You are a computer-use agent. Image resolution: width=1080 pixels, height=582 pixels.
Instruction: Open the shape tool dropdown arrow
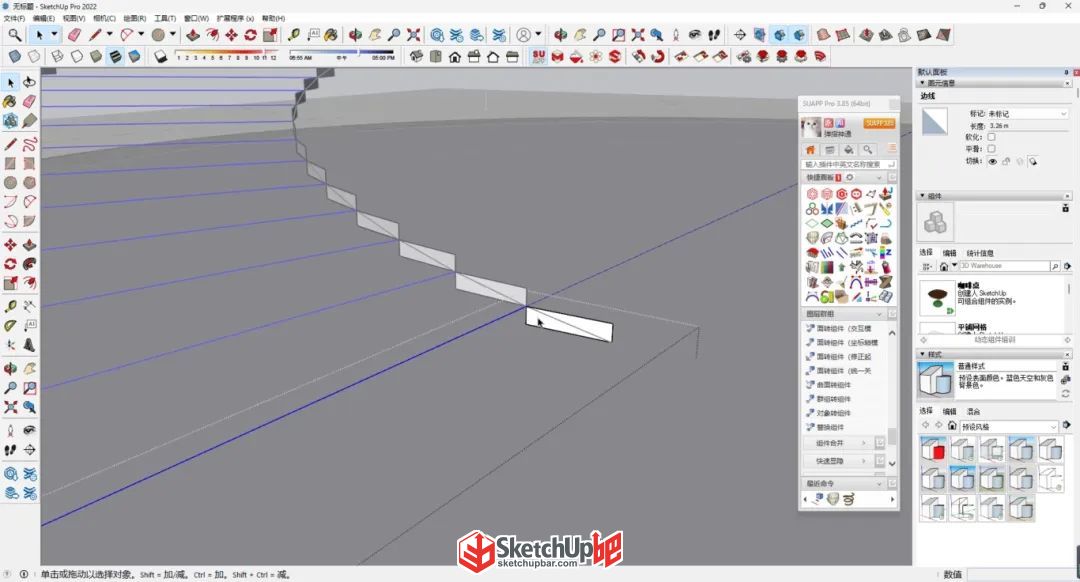pyautogui.click(x=173, y=34)
